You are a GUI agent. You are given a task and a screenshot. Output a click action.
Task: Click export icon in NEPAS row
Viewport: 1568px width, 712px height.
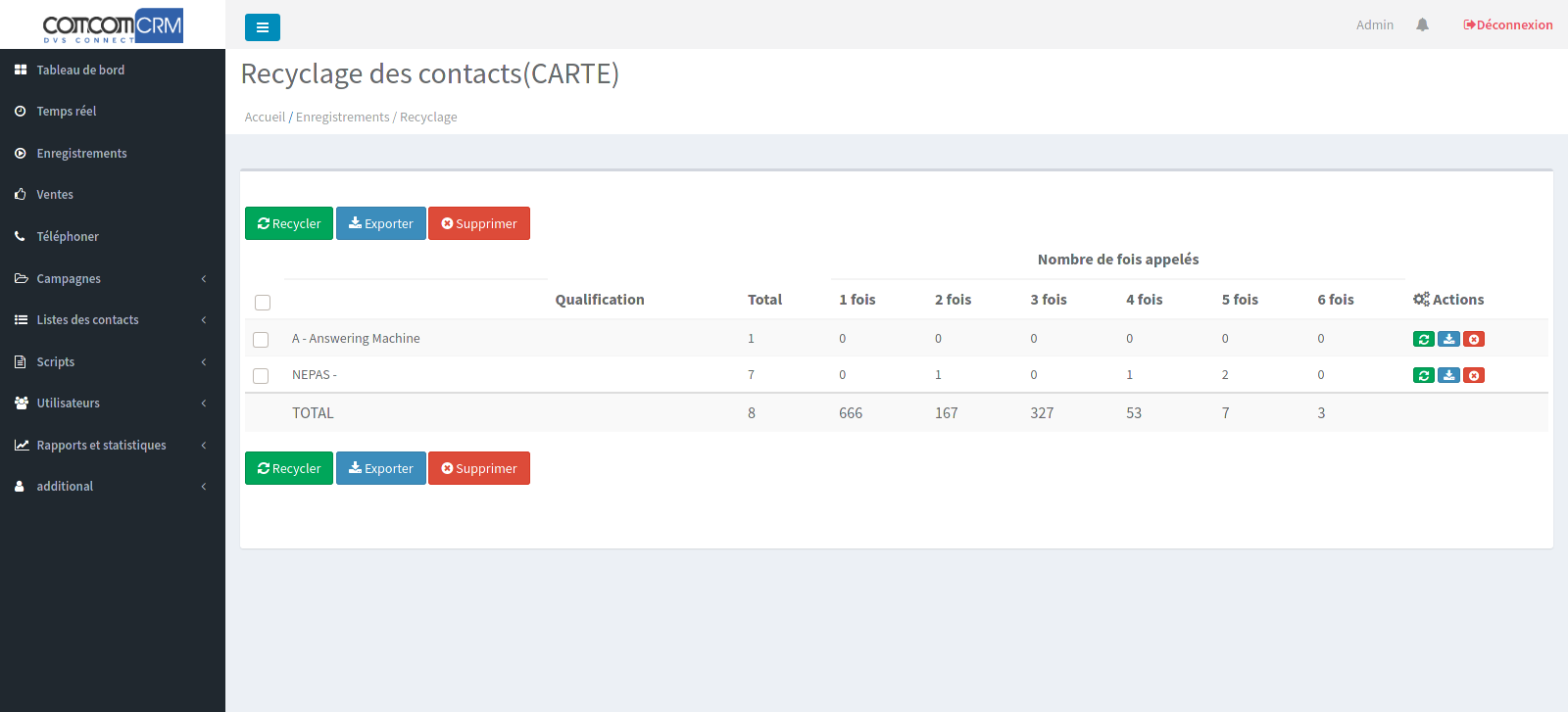[x=1448, y=375]
